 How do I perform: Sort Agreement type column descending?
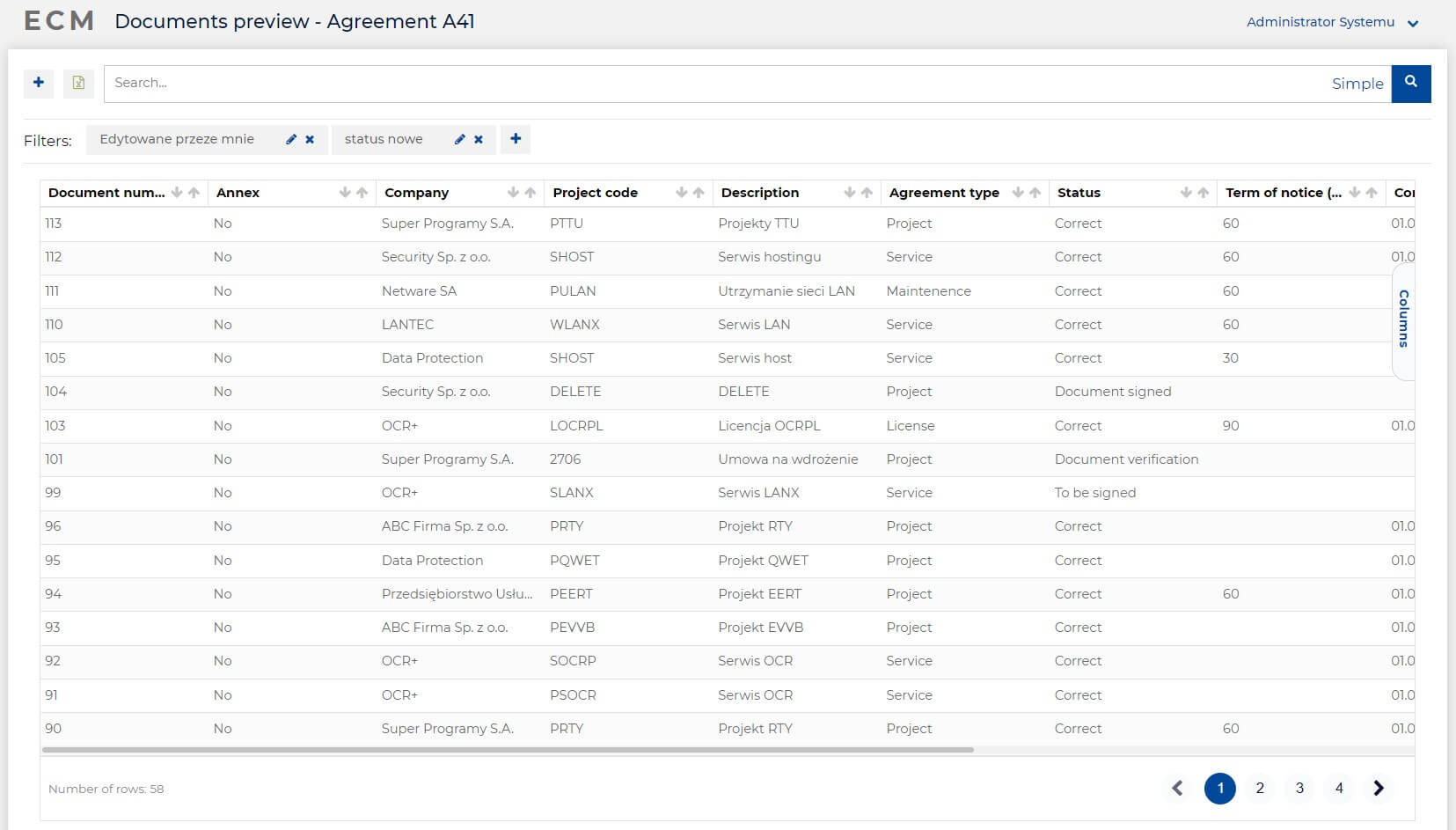(x=1018, y=193)
